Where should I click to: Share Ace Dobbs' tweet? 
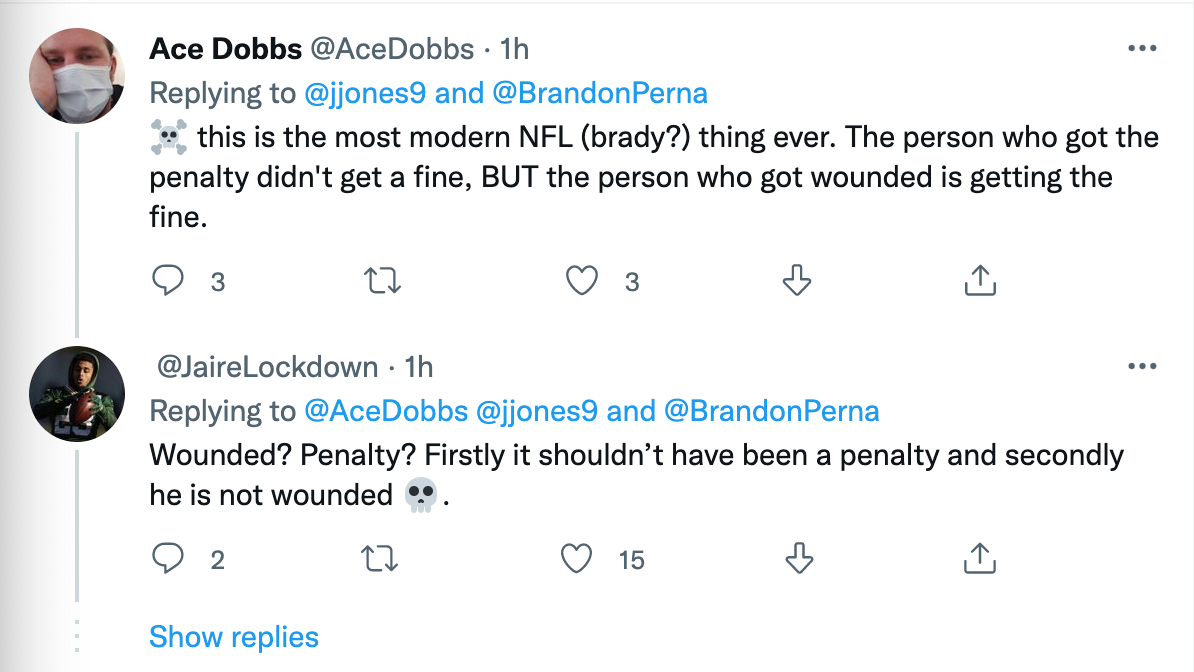[980, 280]
